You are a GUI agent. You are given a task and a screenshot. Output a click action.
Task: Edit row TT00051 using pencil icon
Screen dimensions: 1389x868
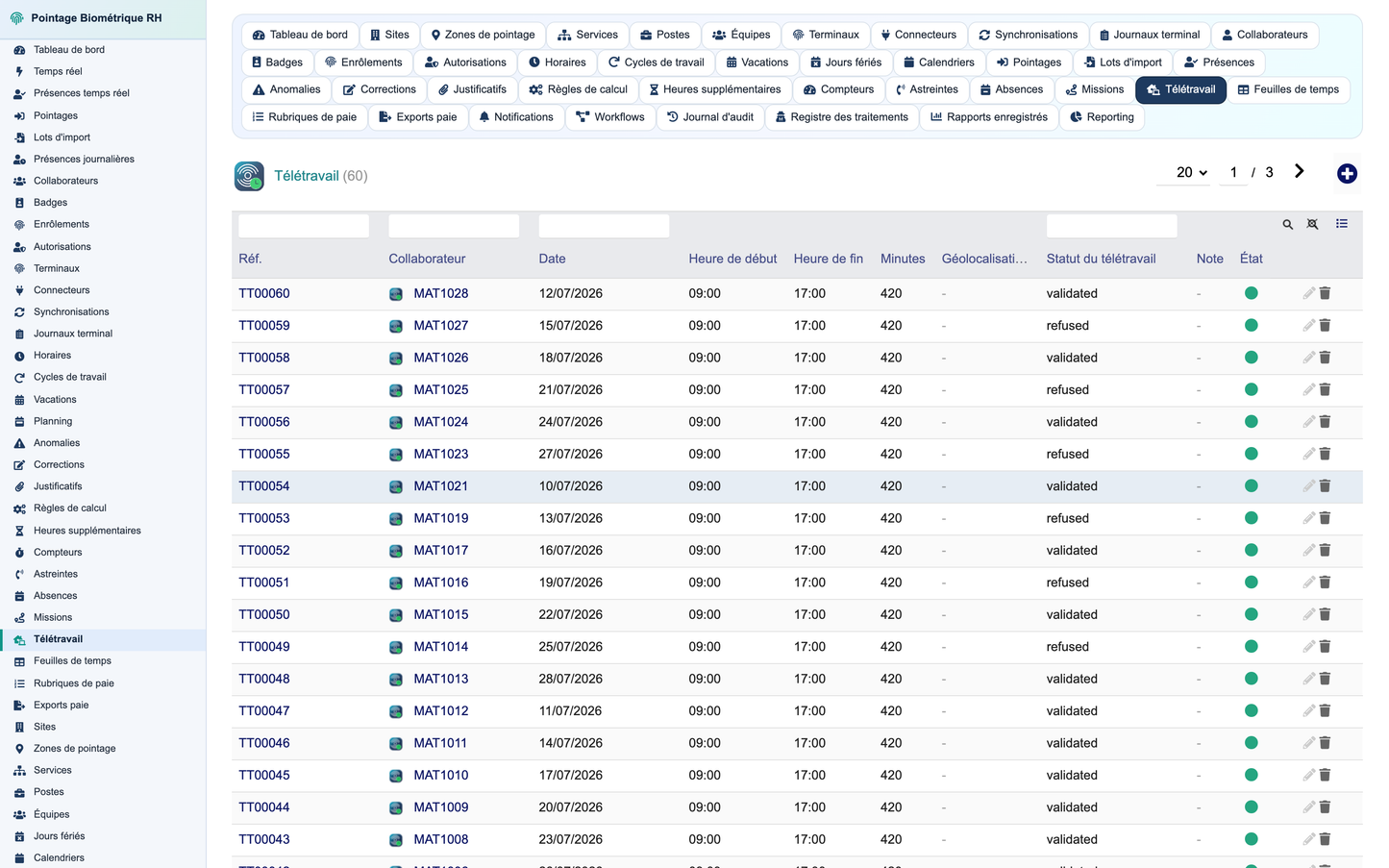pos(1308,583)
